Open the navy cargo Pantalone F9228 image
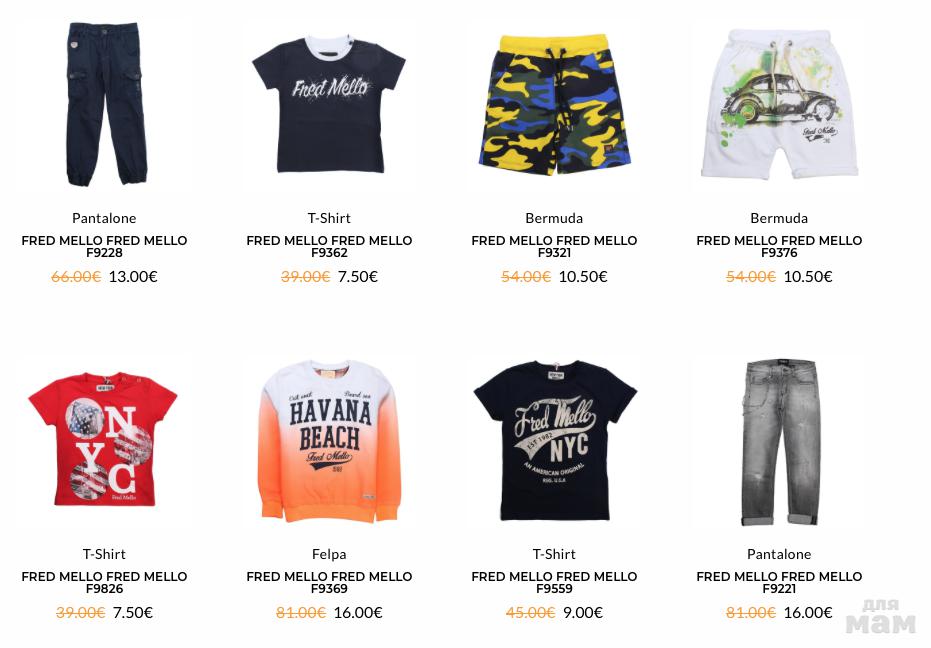The width and height of the screenshot is (931, 648). (x=105, y=104)
